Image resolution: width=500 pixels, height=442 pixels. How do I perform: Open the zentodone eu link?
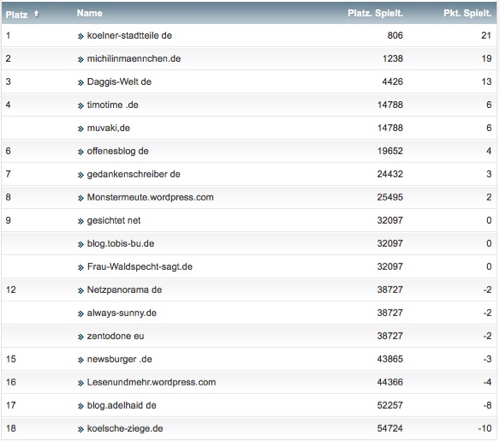[x=115, y=336]
